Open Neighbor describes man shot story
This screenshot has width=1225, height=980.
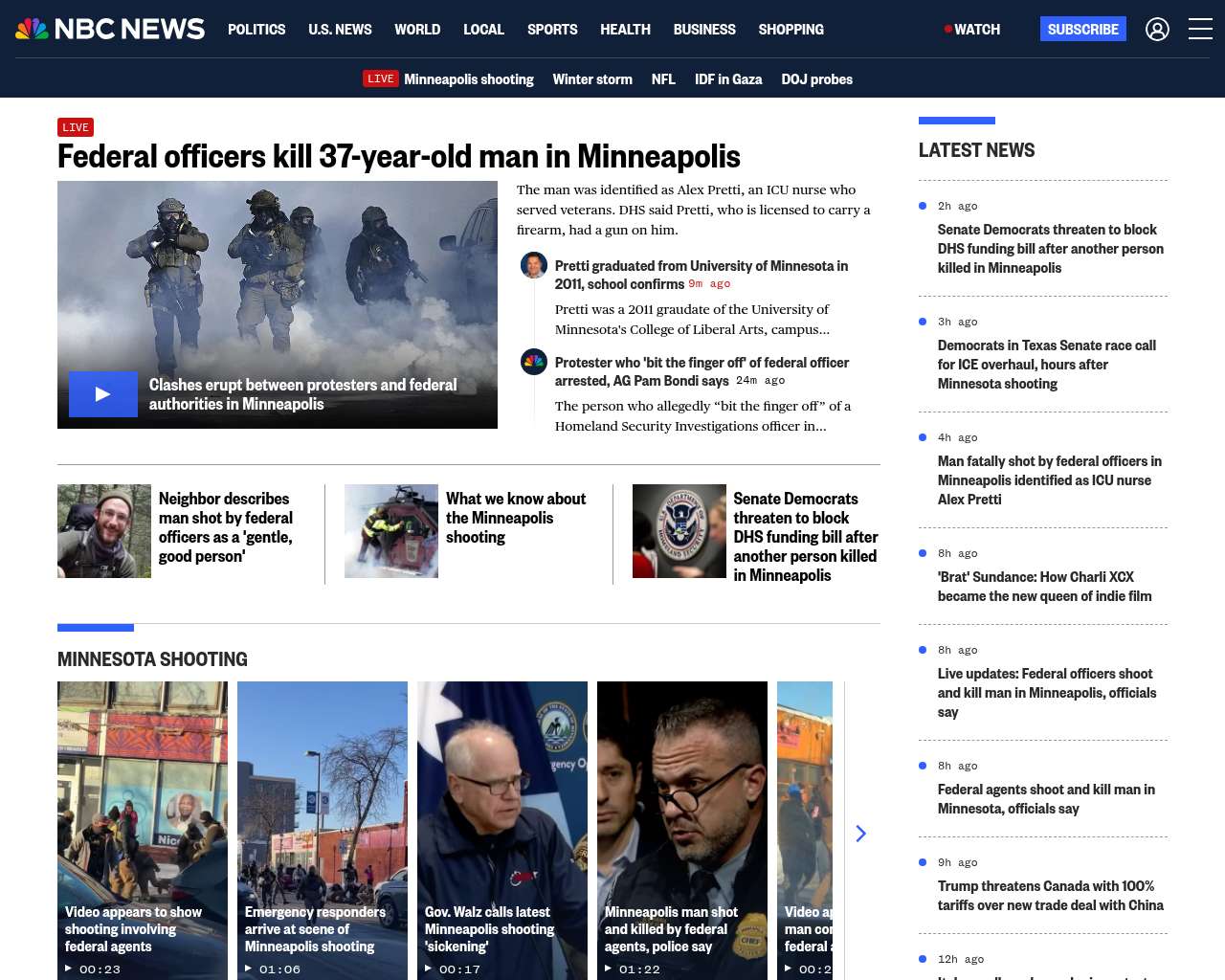(x=226, y=527)
